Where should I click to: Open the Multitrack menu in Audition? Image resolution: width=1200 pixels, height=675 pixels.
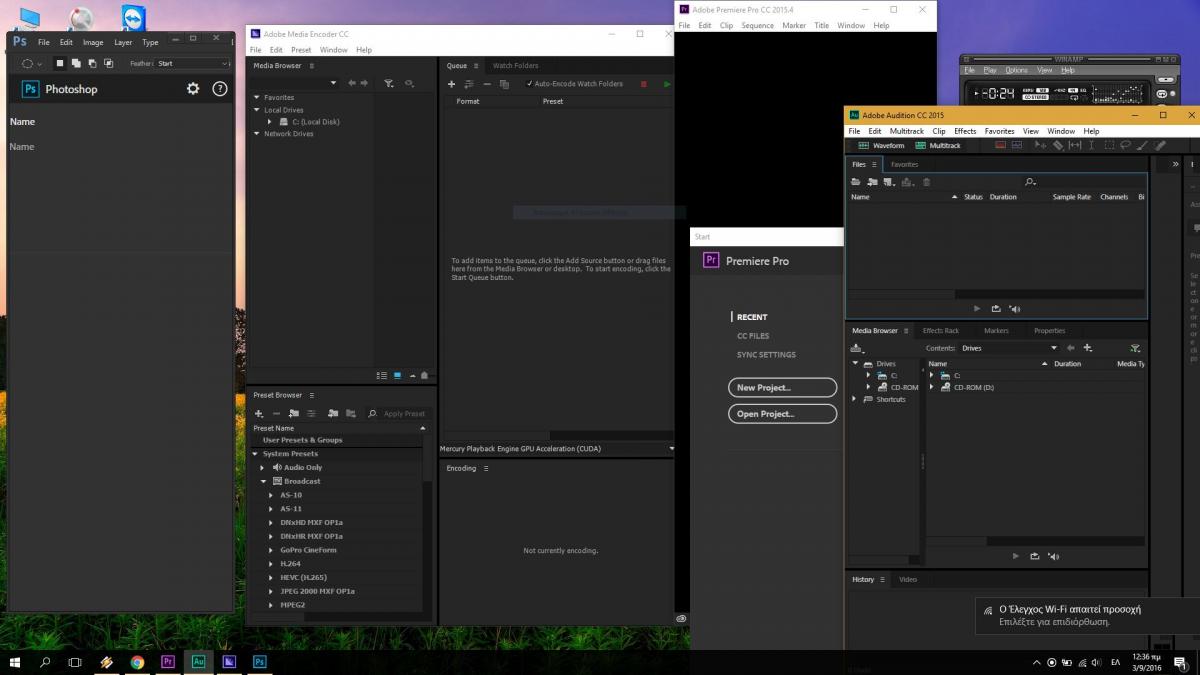pos(907,131)
